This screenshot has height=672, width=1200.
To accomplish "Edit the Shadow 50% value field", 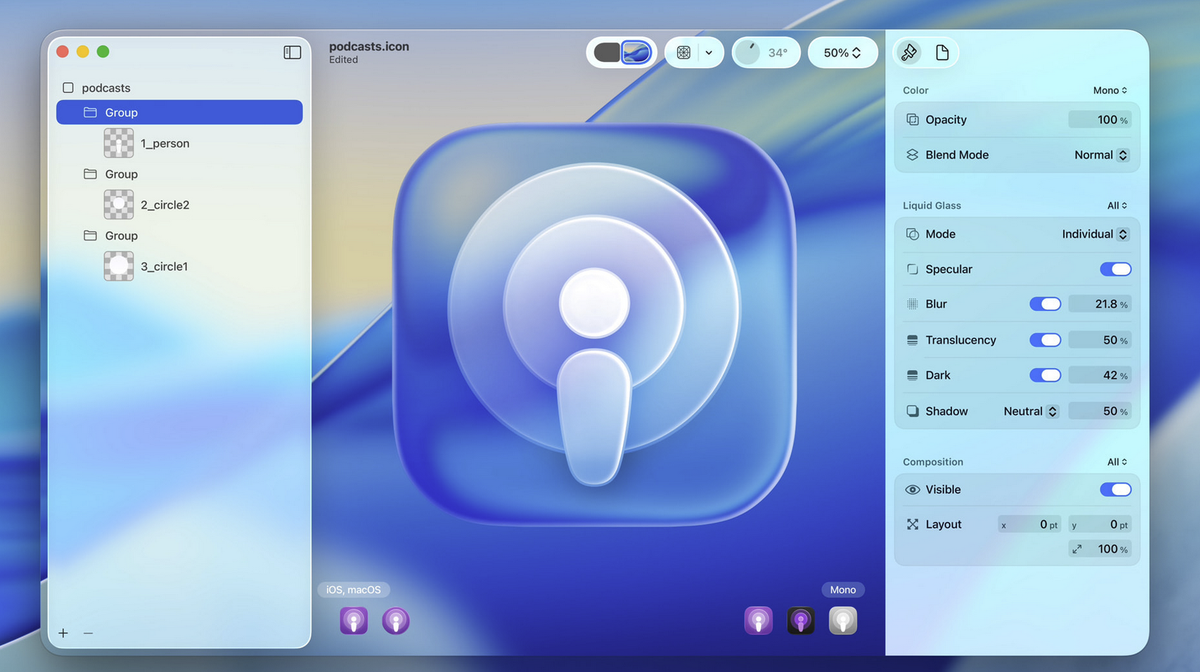I will click(x=1100, y=411).
